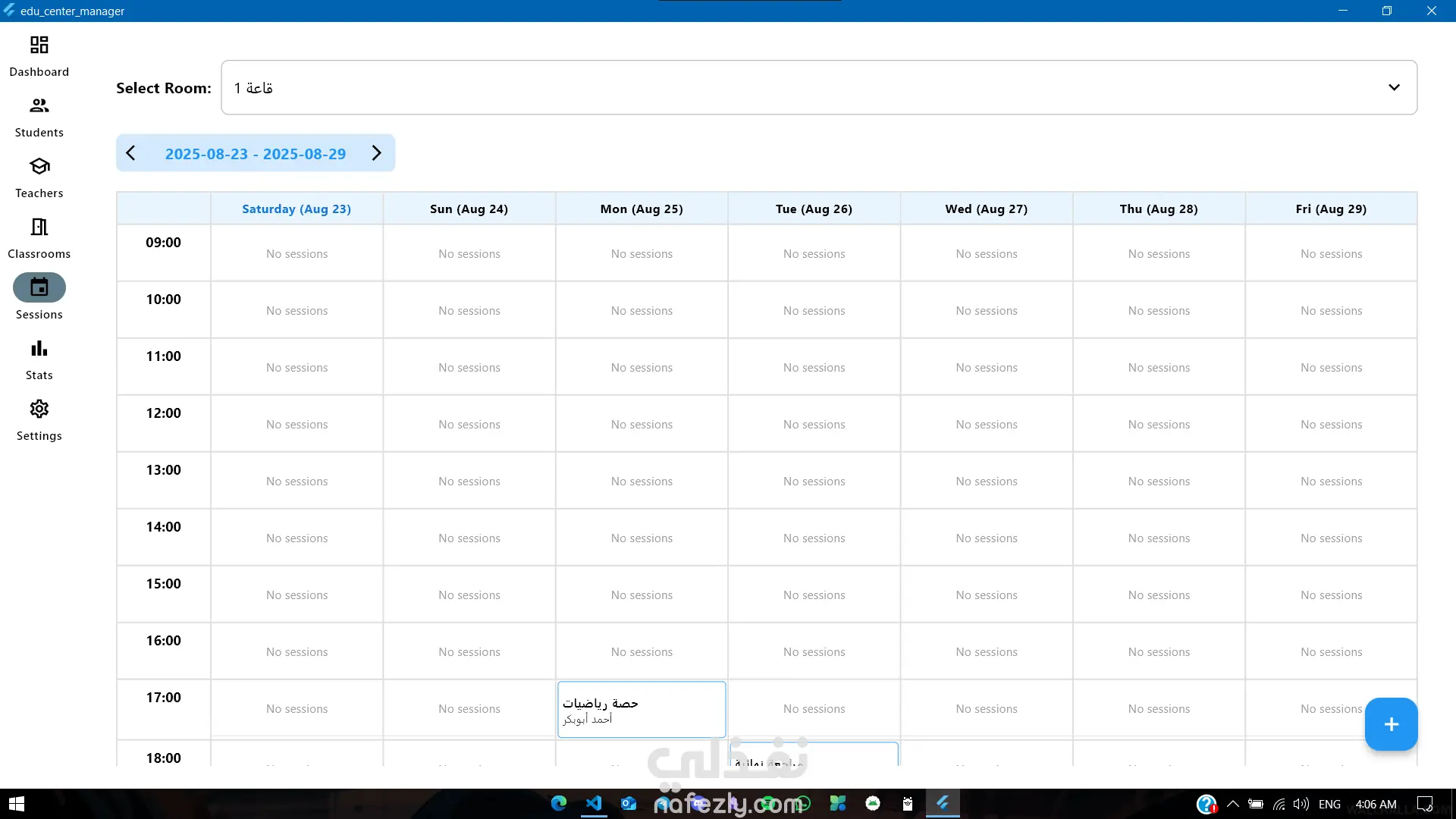Open the Stats bar chart page
The image size is (1456, 819).
point(39,359)
